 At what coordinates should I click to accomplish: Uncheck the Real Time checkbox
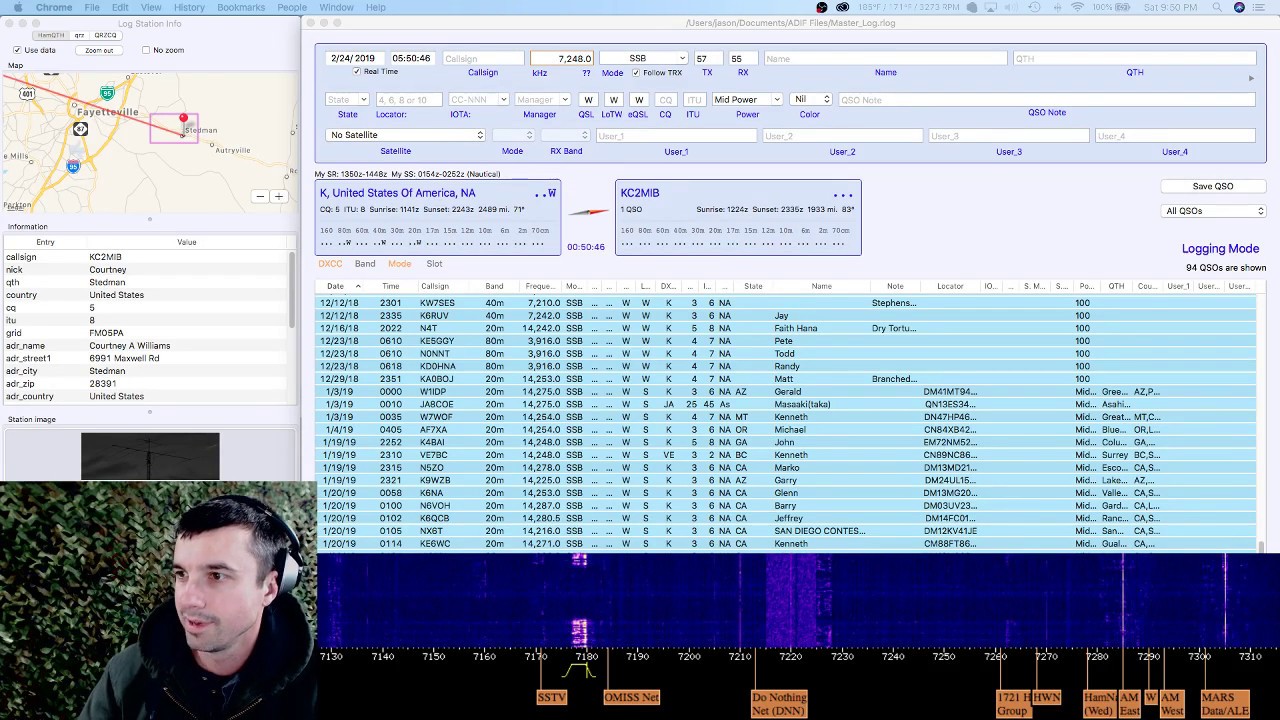tap(357, 72)
